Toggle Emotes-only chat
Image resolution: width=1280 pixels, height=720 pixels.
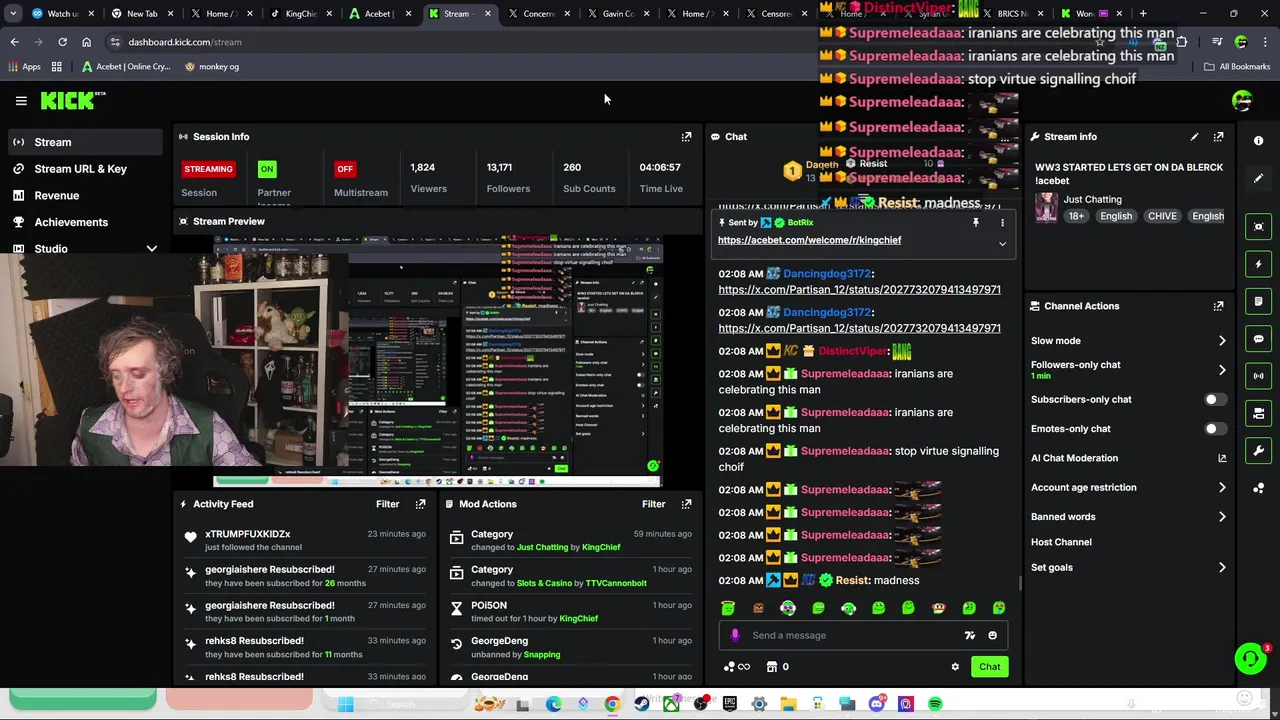point(1214,429)
